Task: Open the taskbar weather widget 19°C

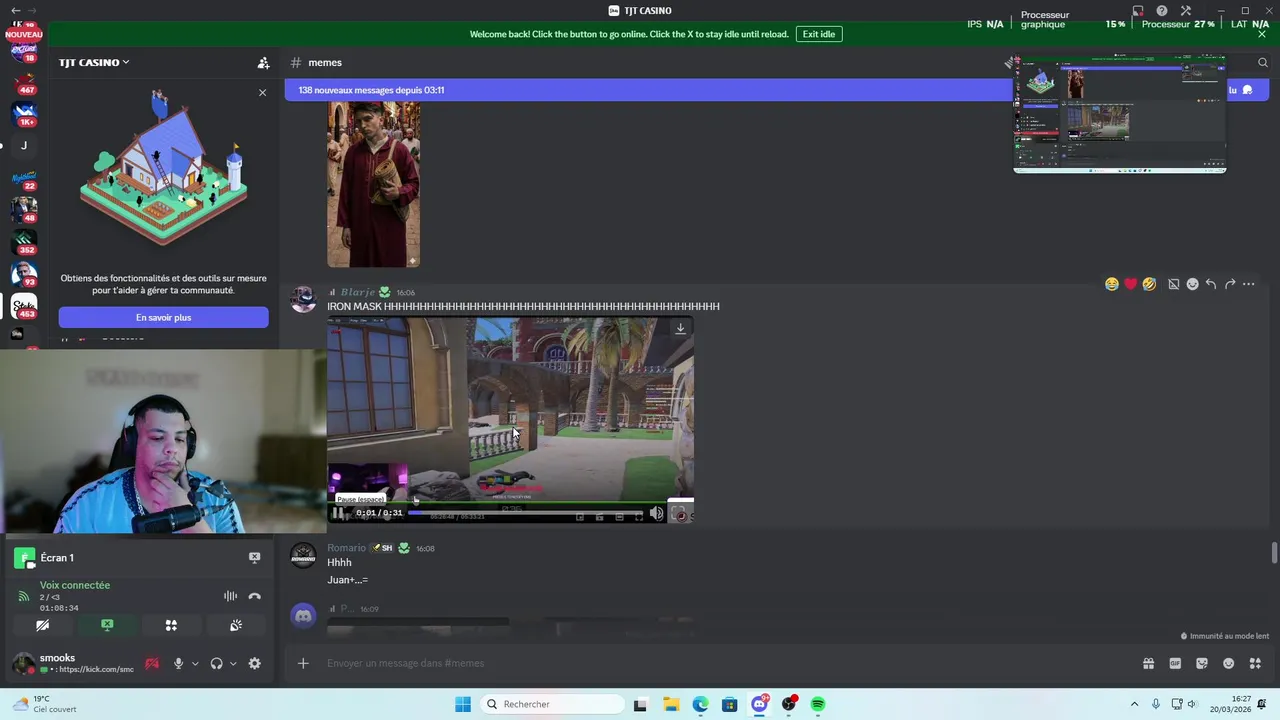Action: point(43,704)
